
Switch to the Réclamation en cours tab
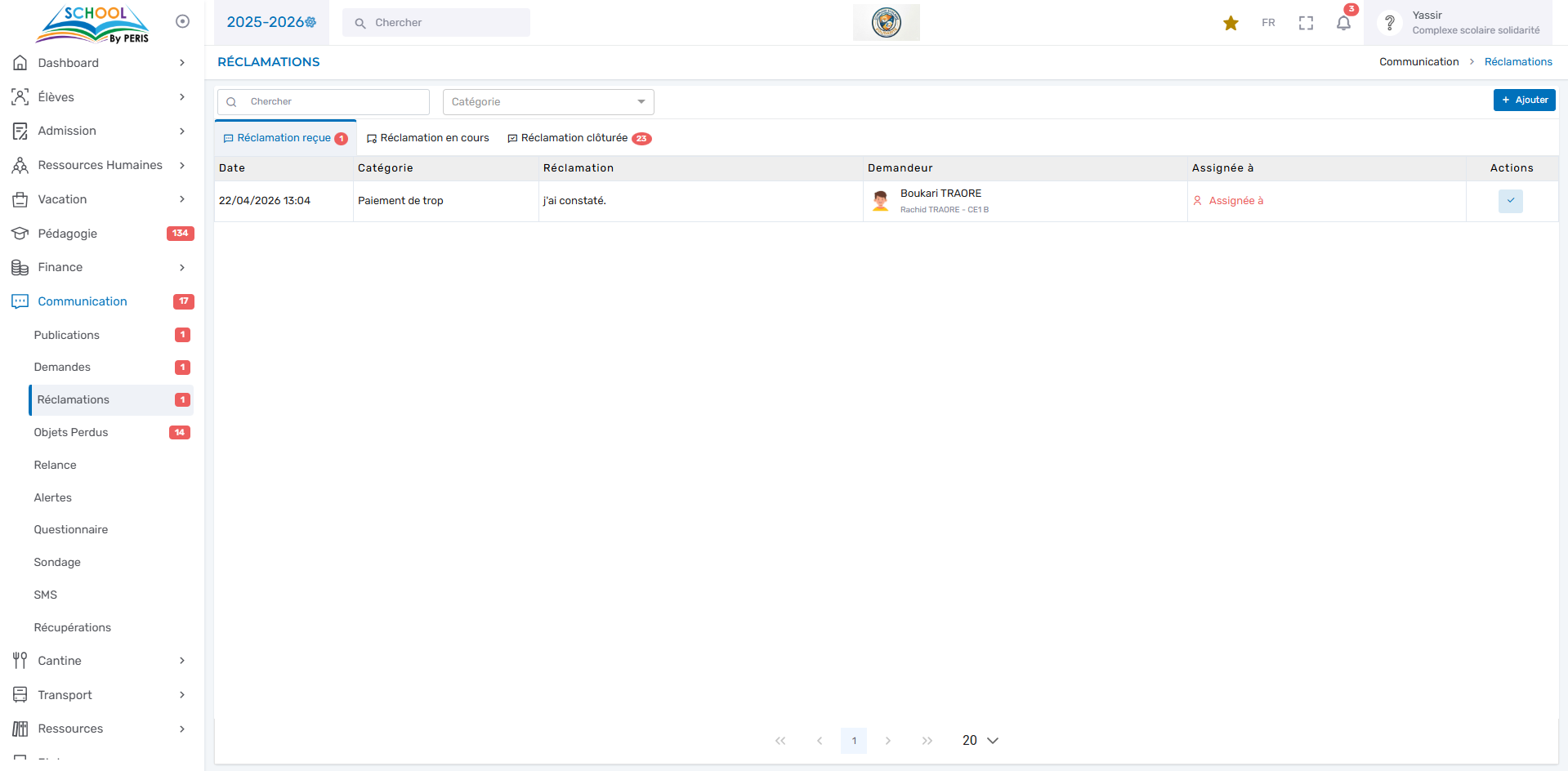coord(428,138)
